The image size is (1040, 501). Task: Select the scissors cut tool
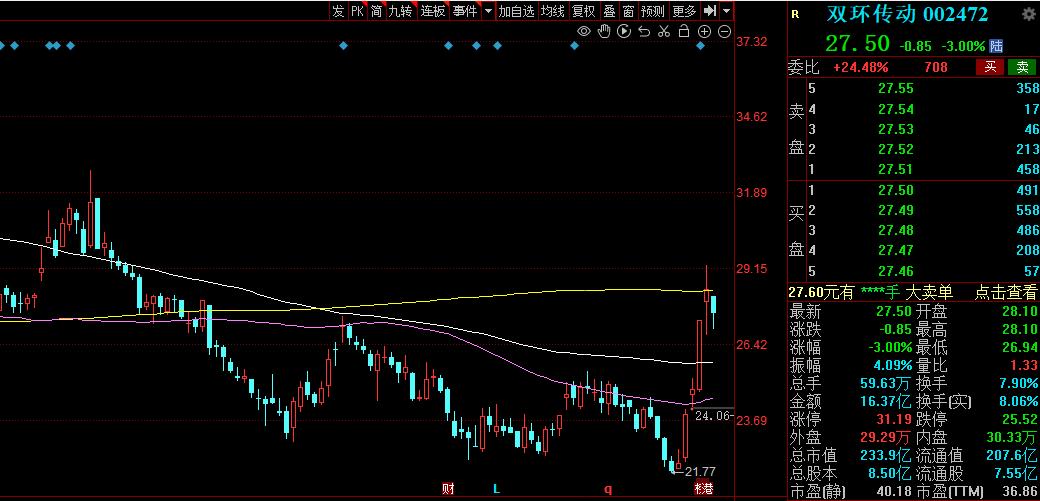coord(664,31)
